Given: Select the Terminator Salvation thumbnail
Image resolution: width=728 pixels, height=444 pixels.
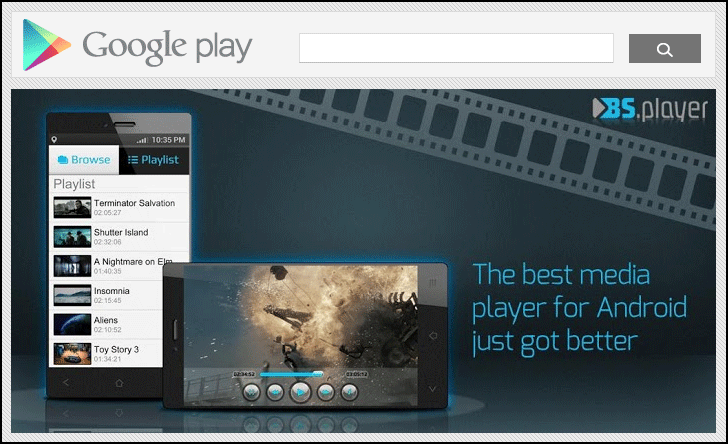Looking at the screenshot, I should (x=72, y=207).
